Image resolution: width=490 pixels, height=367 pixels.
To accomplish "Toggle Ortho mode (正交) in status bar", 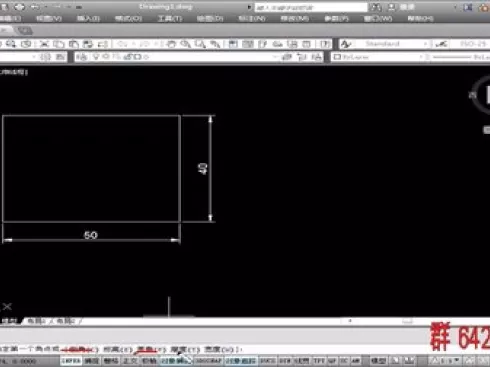I will 130,361.
